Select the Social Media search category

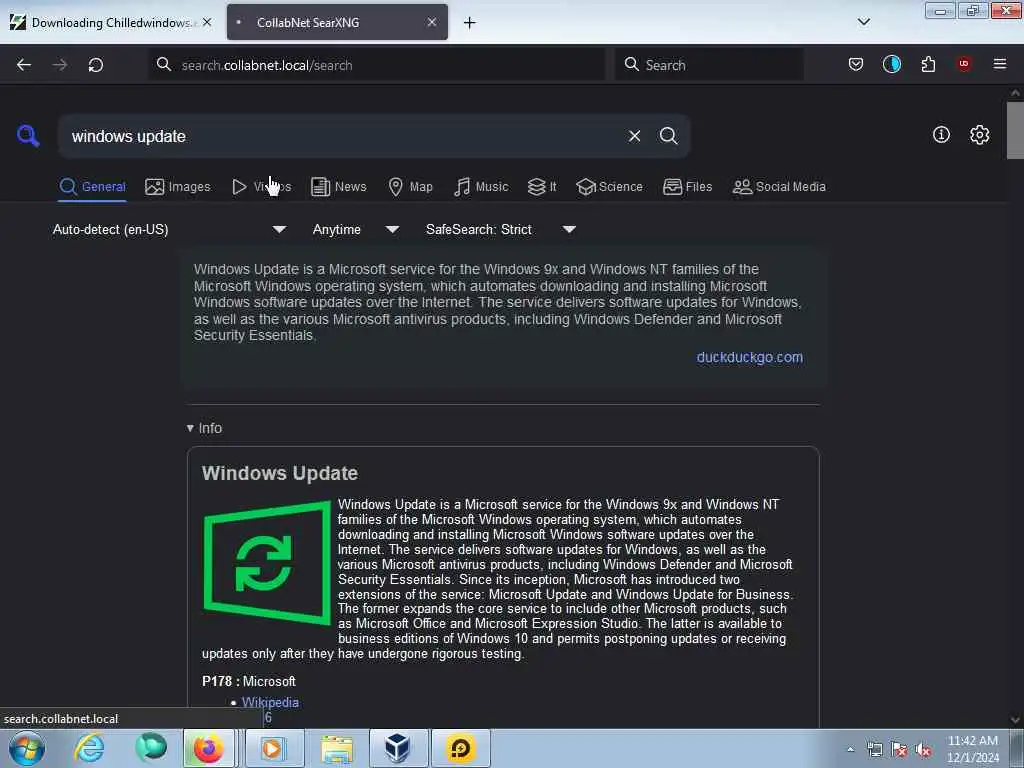(x=779, y=187)
